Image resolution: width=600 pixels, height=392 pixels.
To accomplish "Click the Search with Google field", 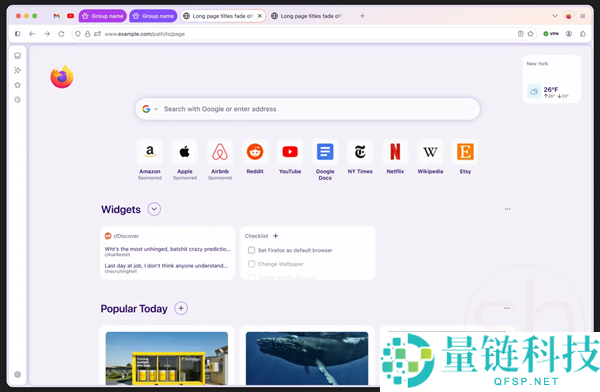I will (307, 109).
